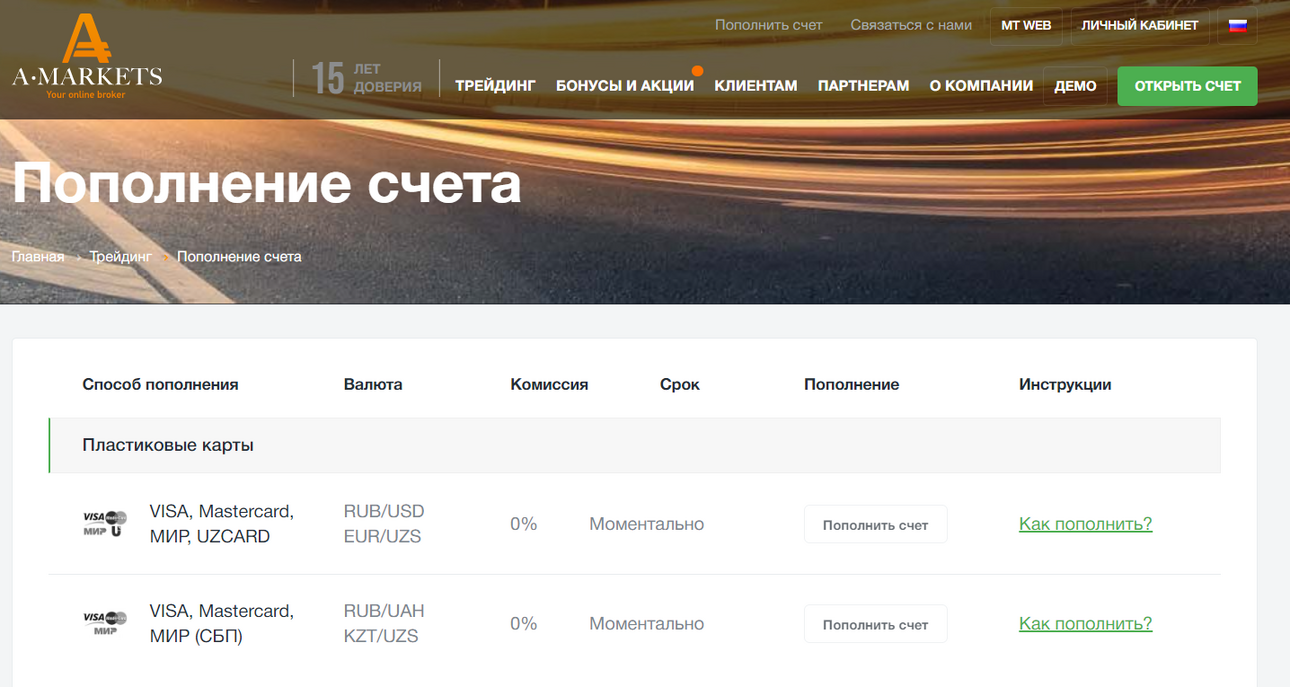
Task: Click the card logos in the UZCARD row
Action: coord(104,523)
